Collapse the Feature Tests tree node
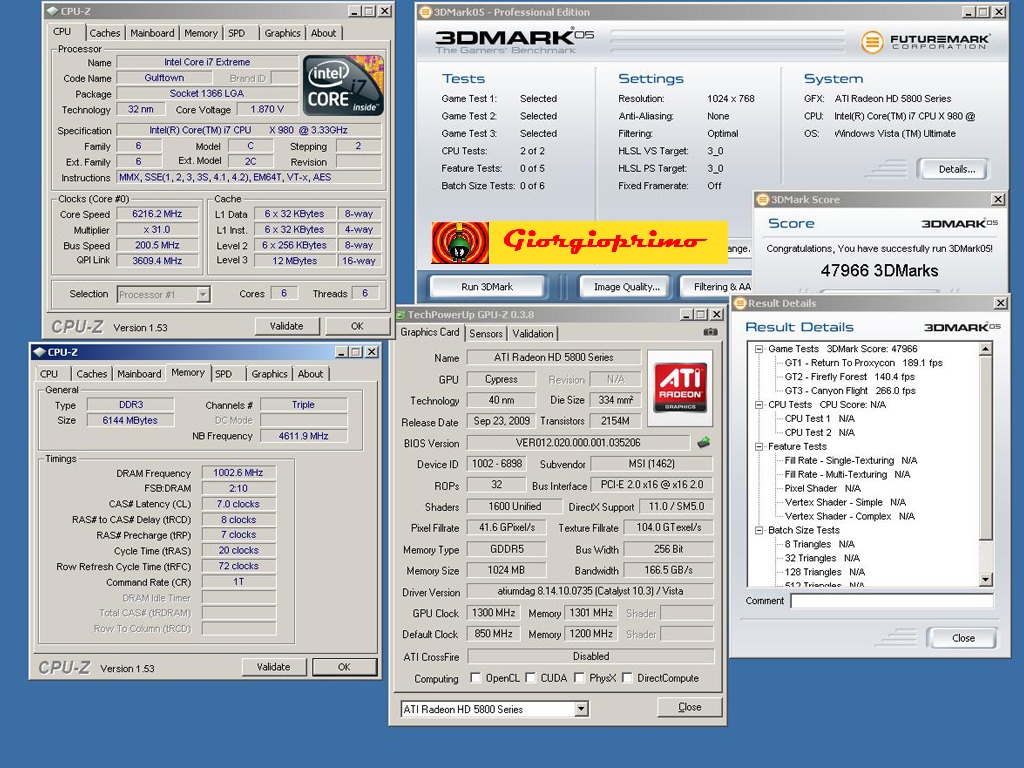Viewport: 1024px width, 768px height. click(759, 447)
